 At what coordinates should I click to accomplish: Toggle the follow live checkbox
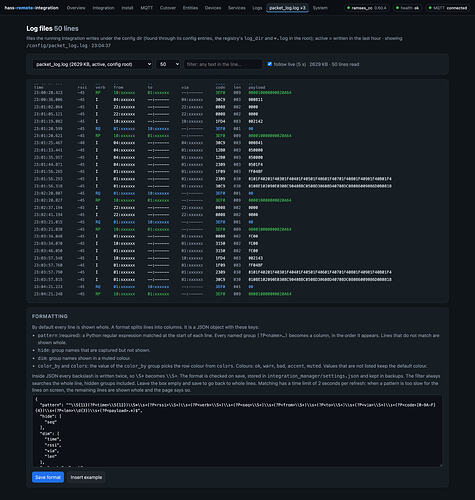click(270, 64)
